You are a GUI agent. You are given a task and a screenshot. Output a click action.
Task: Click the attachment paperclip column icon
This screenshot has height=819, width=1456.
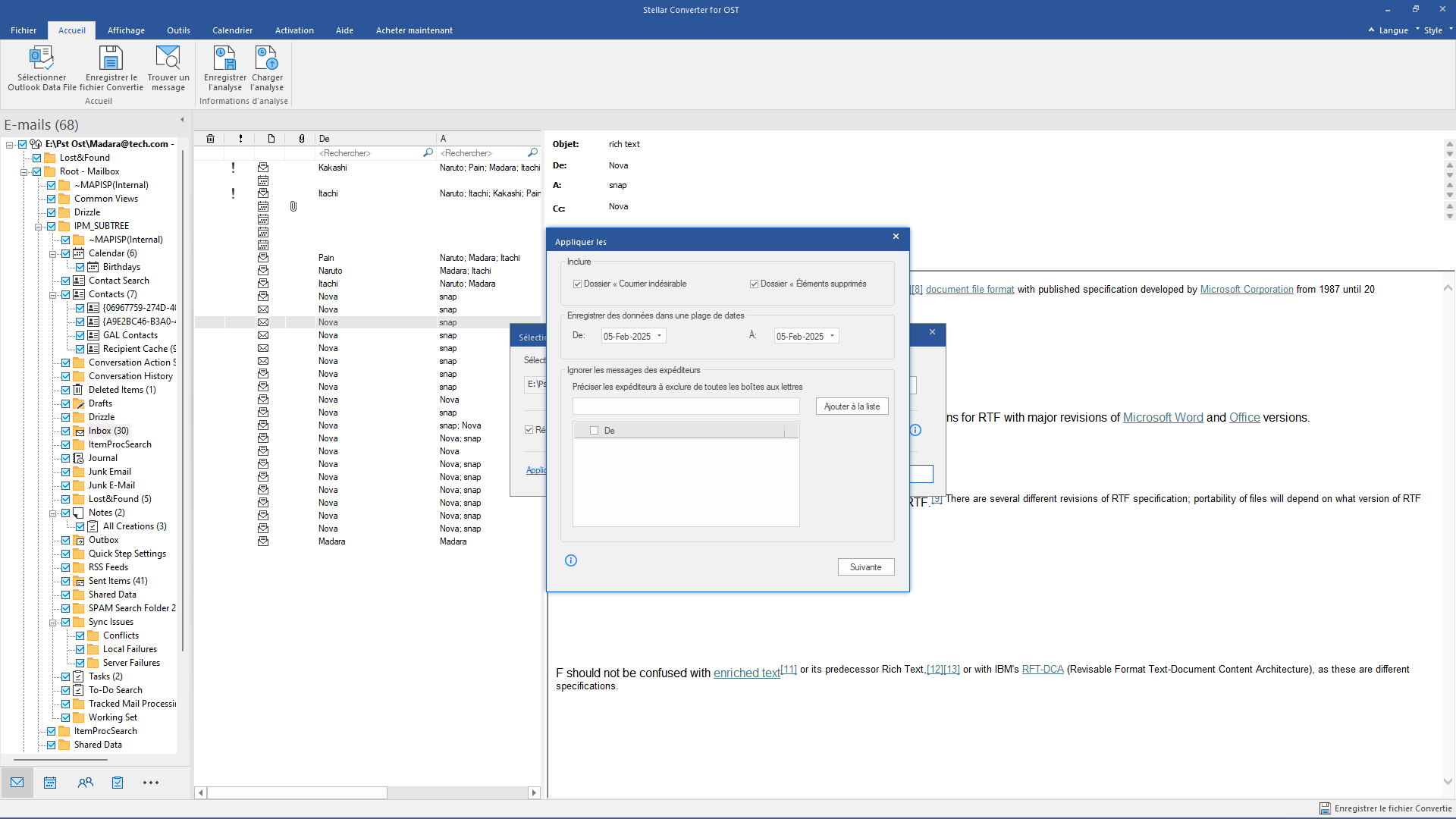[x=302, y=138]
